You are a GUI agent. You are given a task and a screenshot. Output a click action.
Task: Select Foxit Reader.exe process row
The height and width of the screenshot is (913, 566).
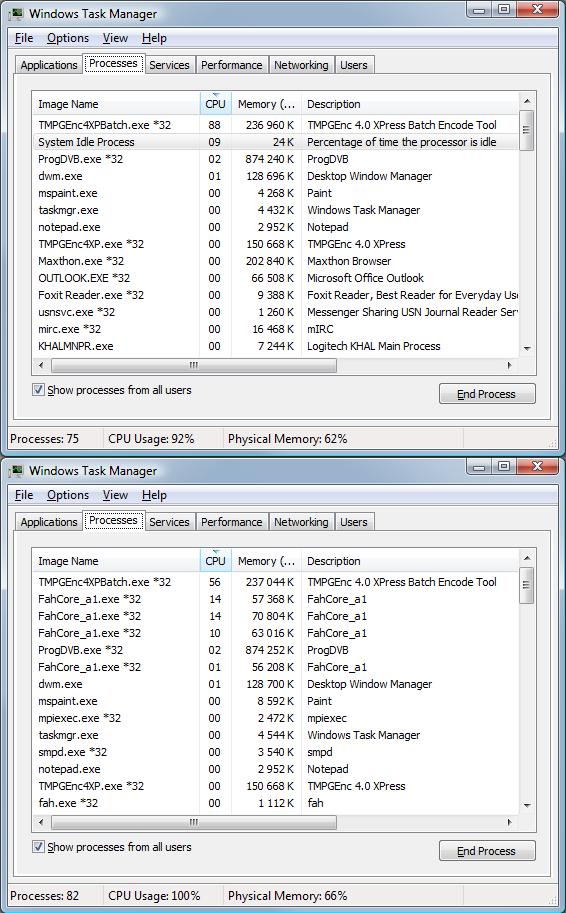pos(275,295)
